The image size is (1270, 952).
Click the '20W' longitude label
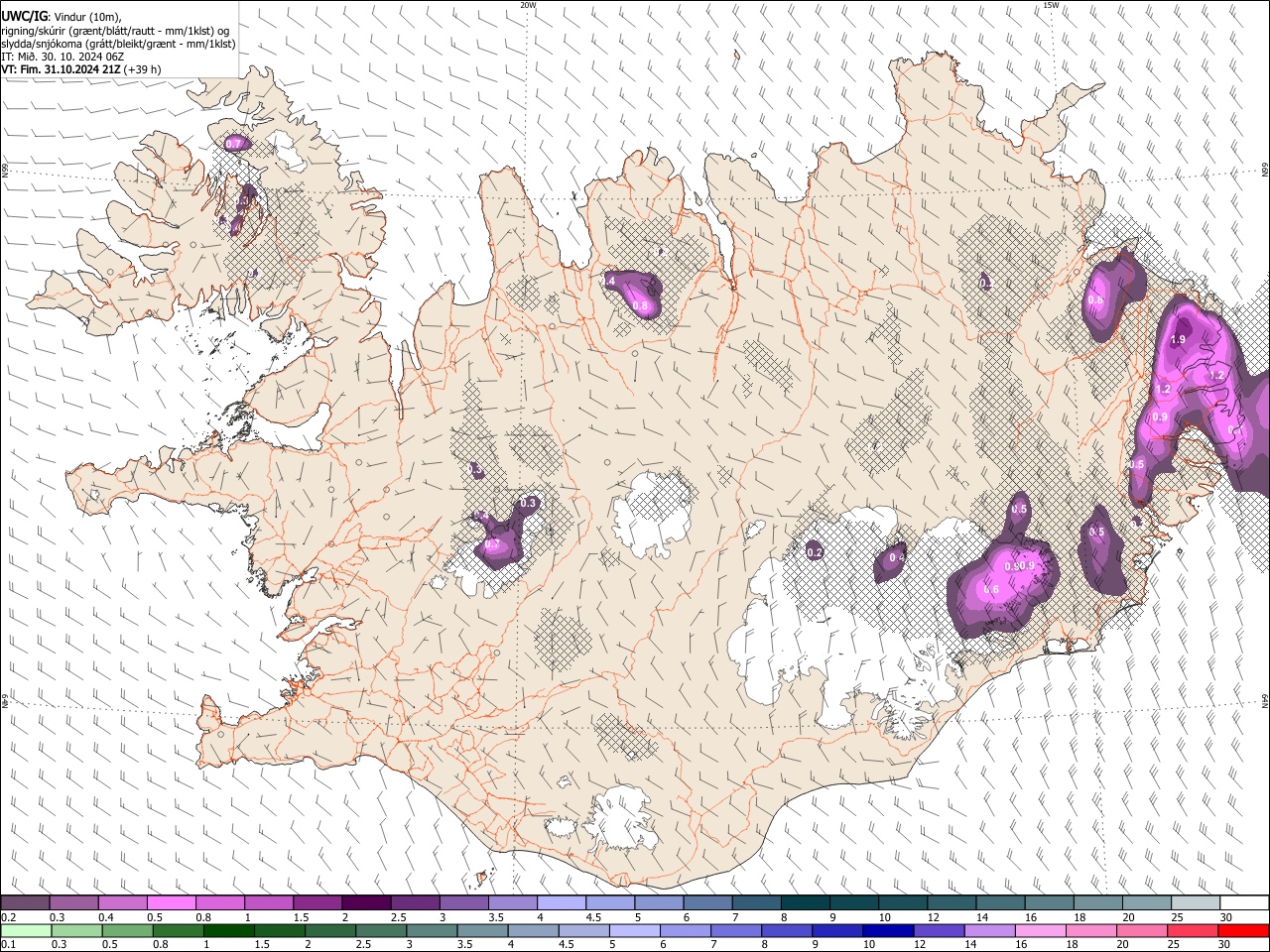point(528,4)
